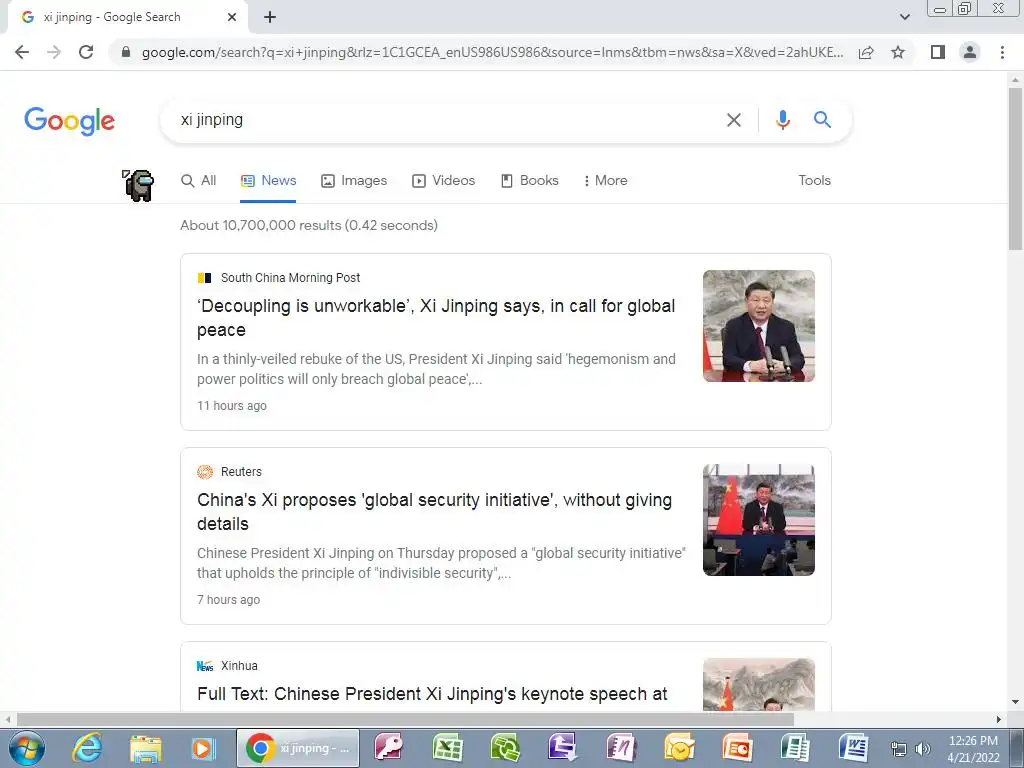The image size is (1024, 768).
Task: Click the padlock site info icon
Action: pos(126,52)
